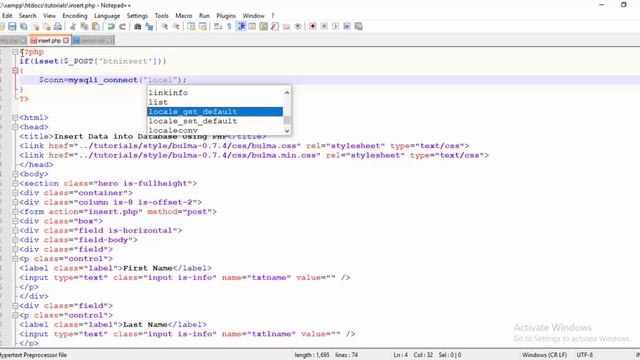The height and width of the screenshot is (360, 640).
Task: Toggle Word Wrap in the toolbar
Action: click(218, 27)
